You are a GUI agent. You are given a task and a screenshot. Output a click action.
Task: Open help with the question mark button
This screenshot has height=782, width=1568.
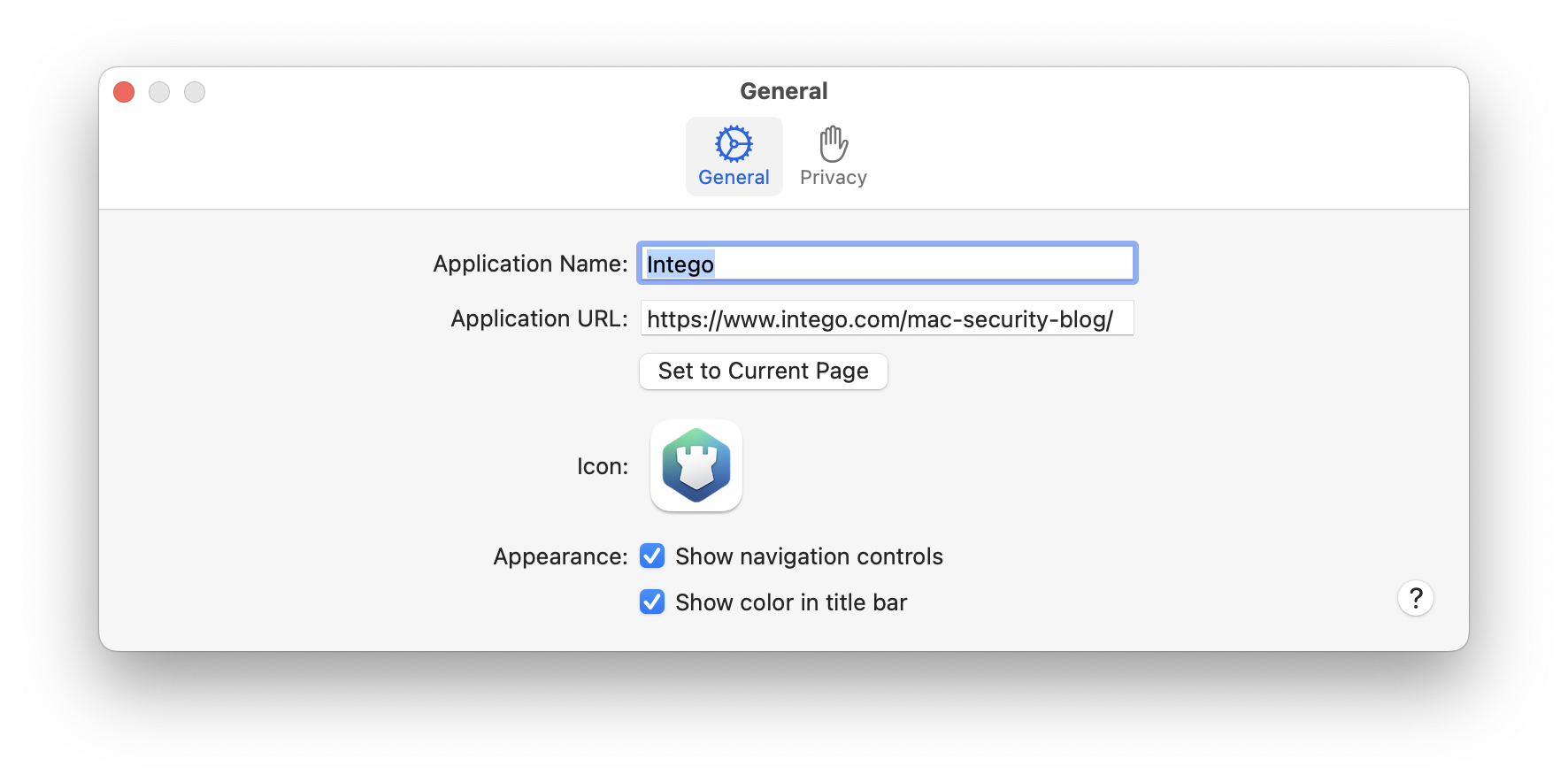(1415, 599)
